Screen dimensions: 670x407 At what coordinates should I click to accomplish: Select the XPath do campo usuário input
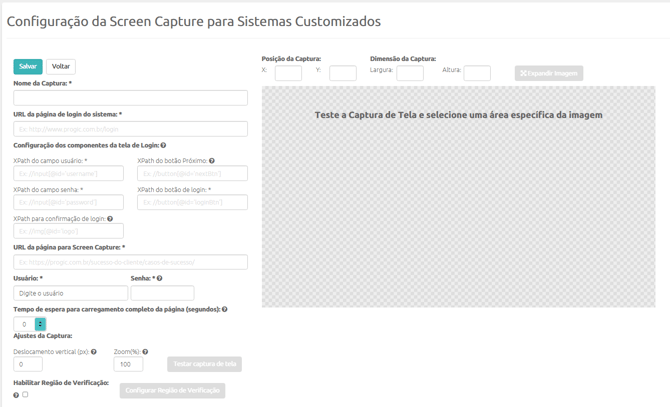tap(68, 173)
